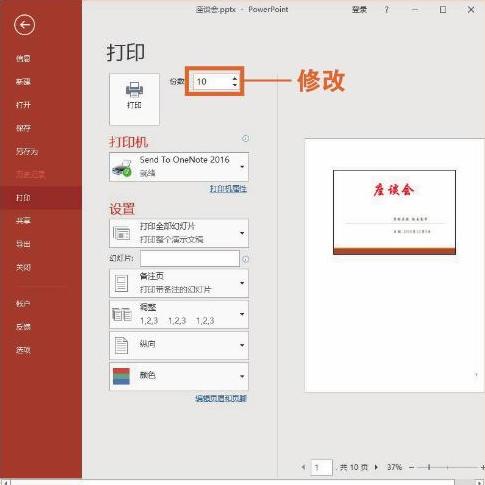Click the info icon next to slides field
The width and height of the screenshot is (485, 485).
245,259
